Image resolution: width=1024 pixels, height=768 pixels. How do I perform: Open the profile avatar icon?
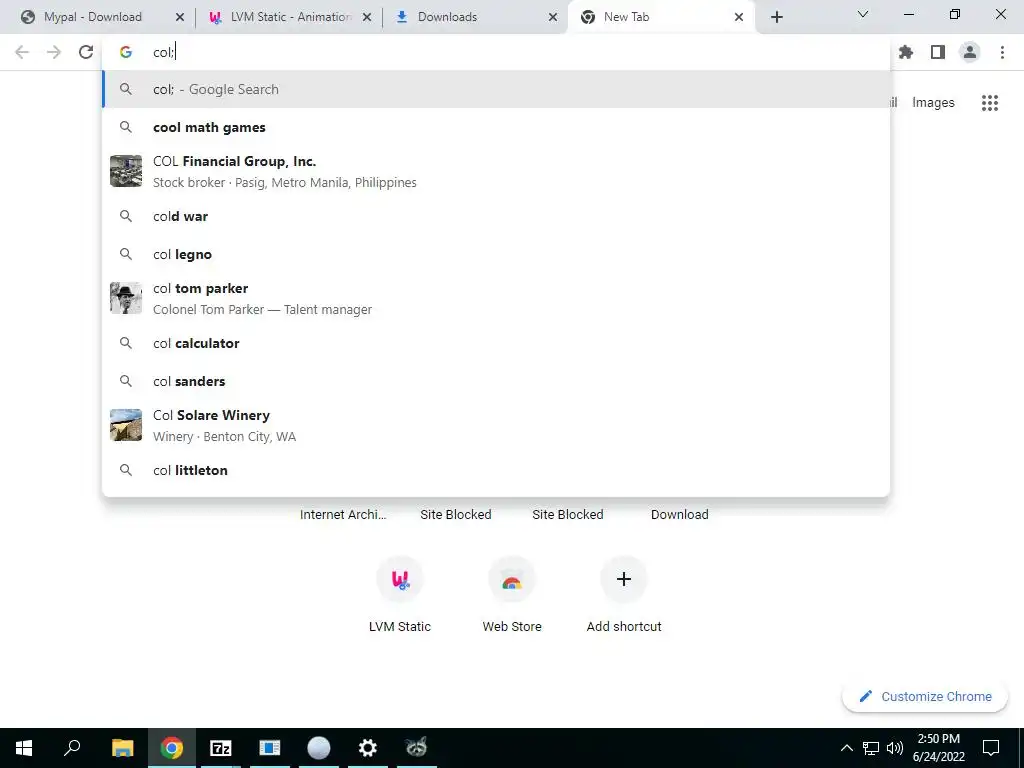970,52
